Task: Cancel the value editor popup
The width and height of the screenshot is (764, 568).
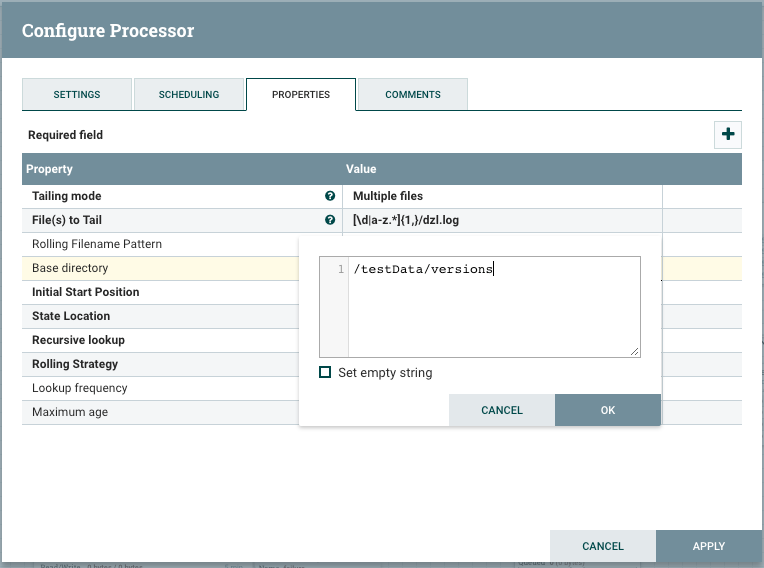Action: (502, 410)
